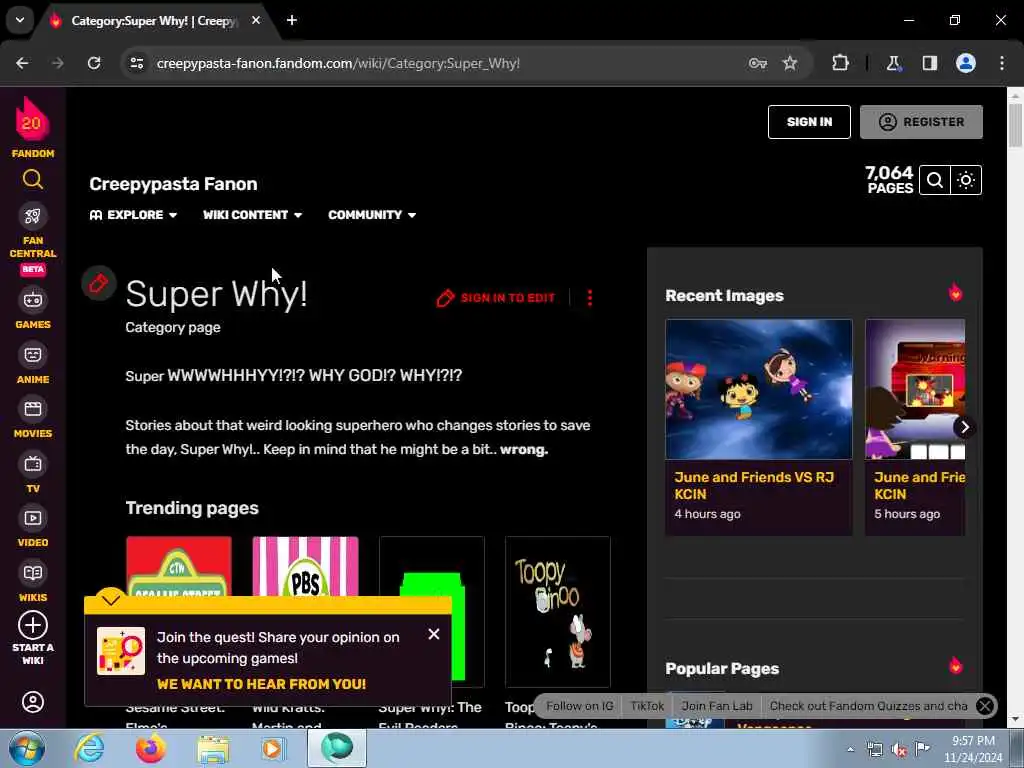Open the media player taskbar icon
This screenshot has height=768, width=1024.
(274, 748)
